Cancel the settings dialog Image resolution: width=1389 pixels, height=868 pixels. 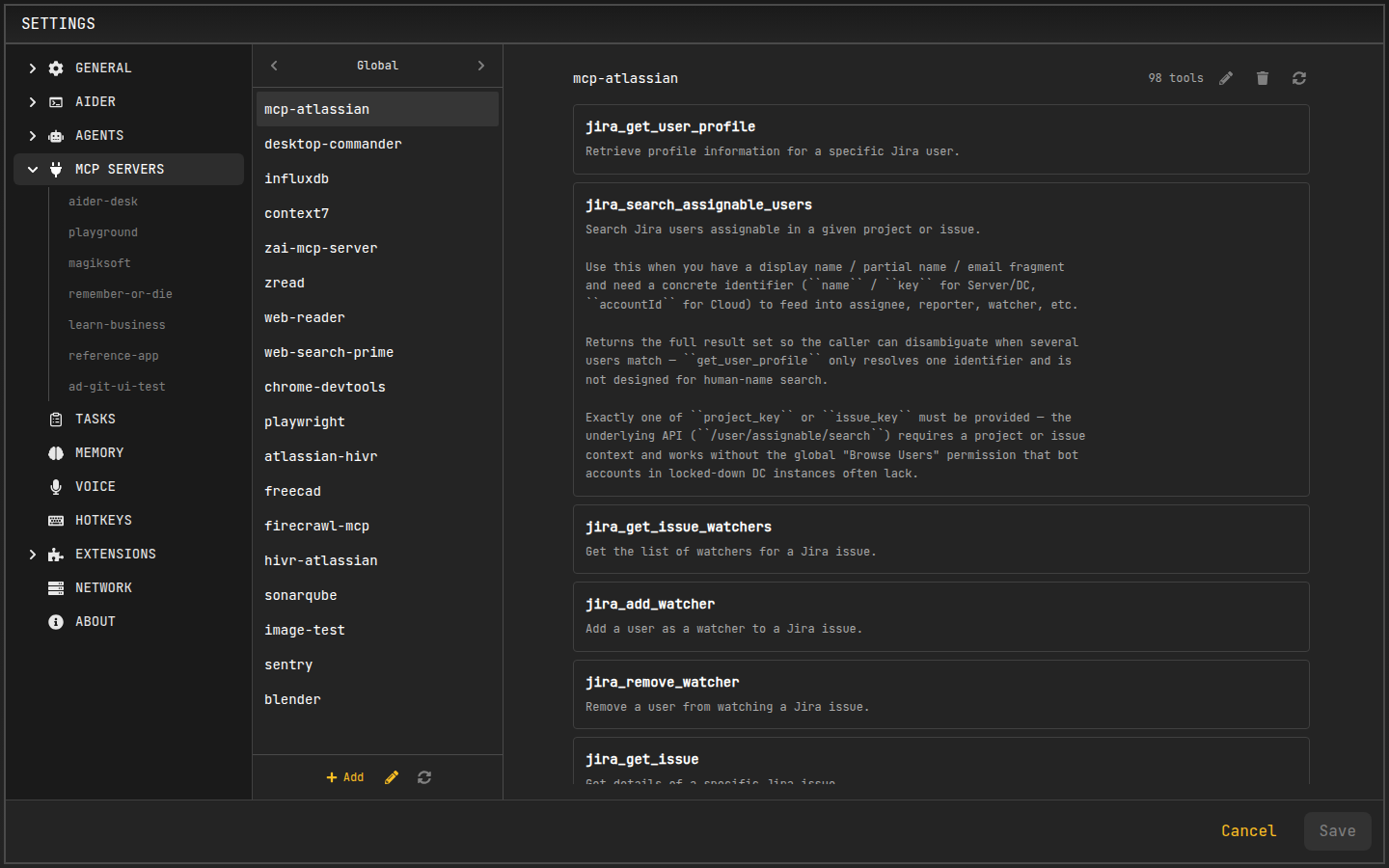[1248, 831]
